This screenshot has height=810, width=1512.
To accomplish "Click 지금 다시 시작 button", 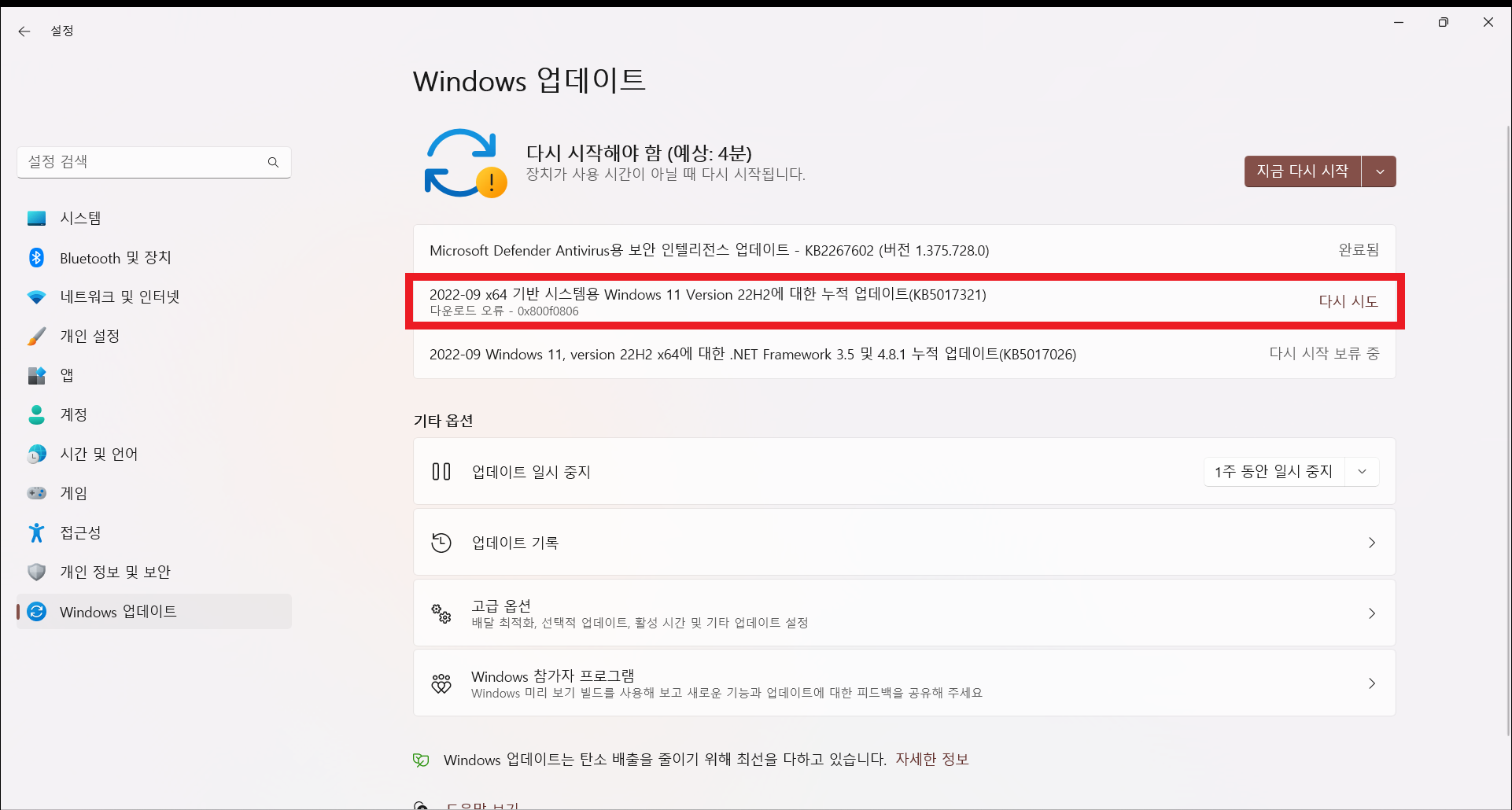I will tap(1303, 171).
